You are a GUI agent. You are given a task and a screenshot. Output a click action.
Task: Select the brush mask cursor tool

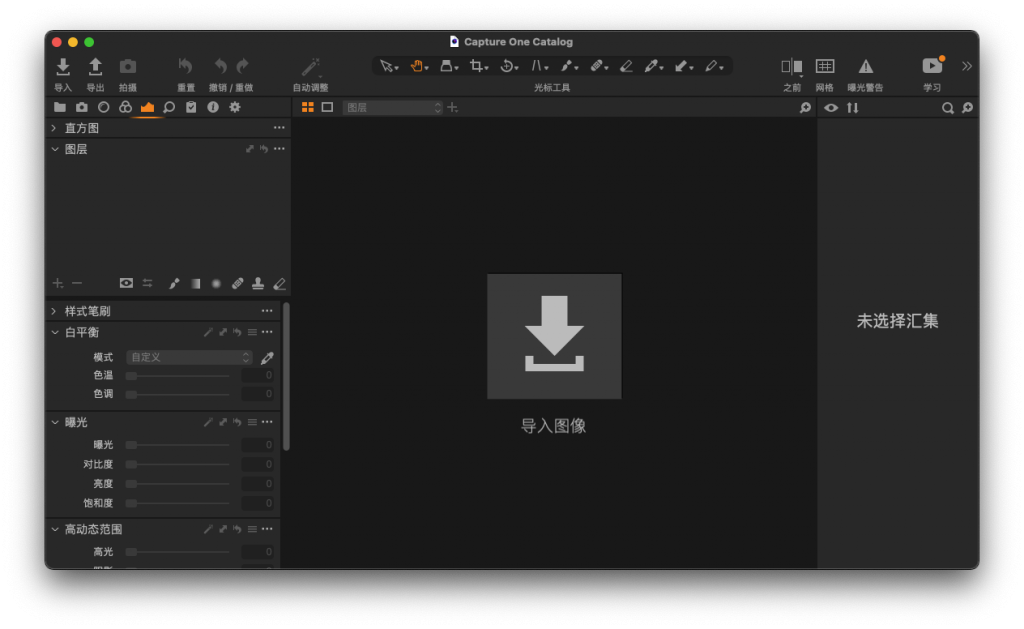coord(569,66)
